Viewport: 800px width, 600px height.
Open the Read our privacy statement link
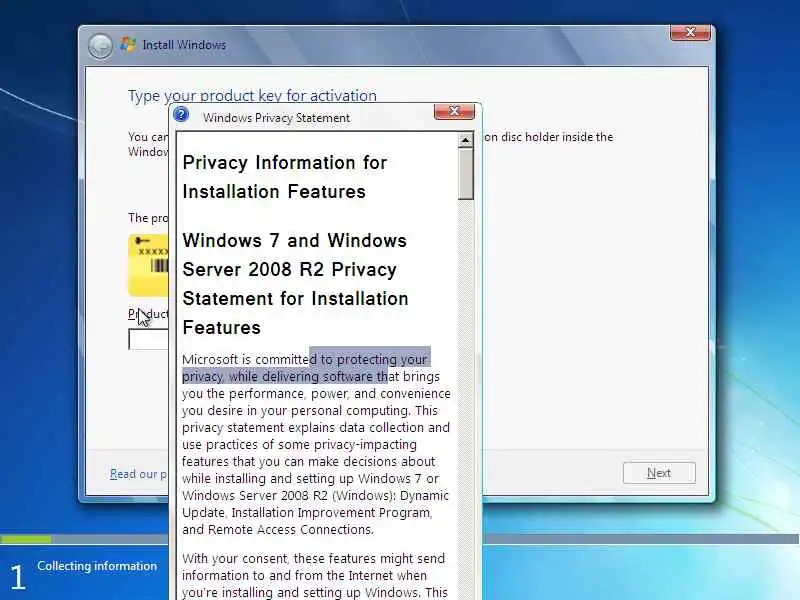139,474
